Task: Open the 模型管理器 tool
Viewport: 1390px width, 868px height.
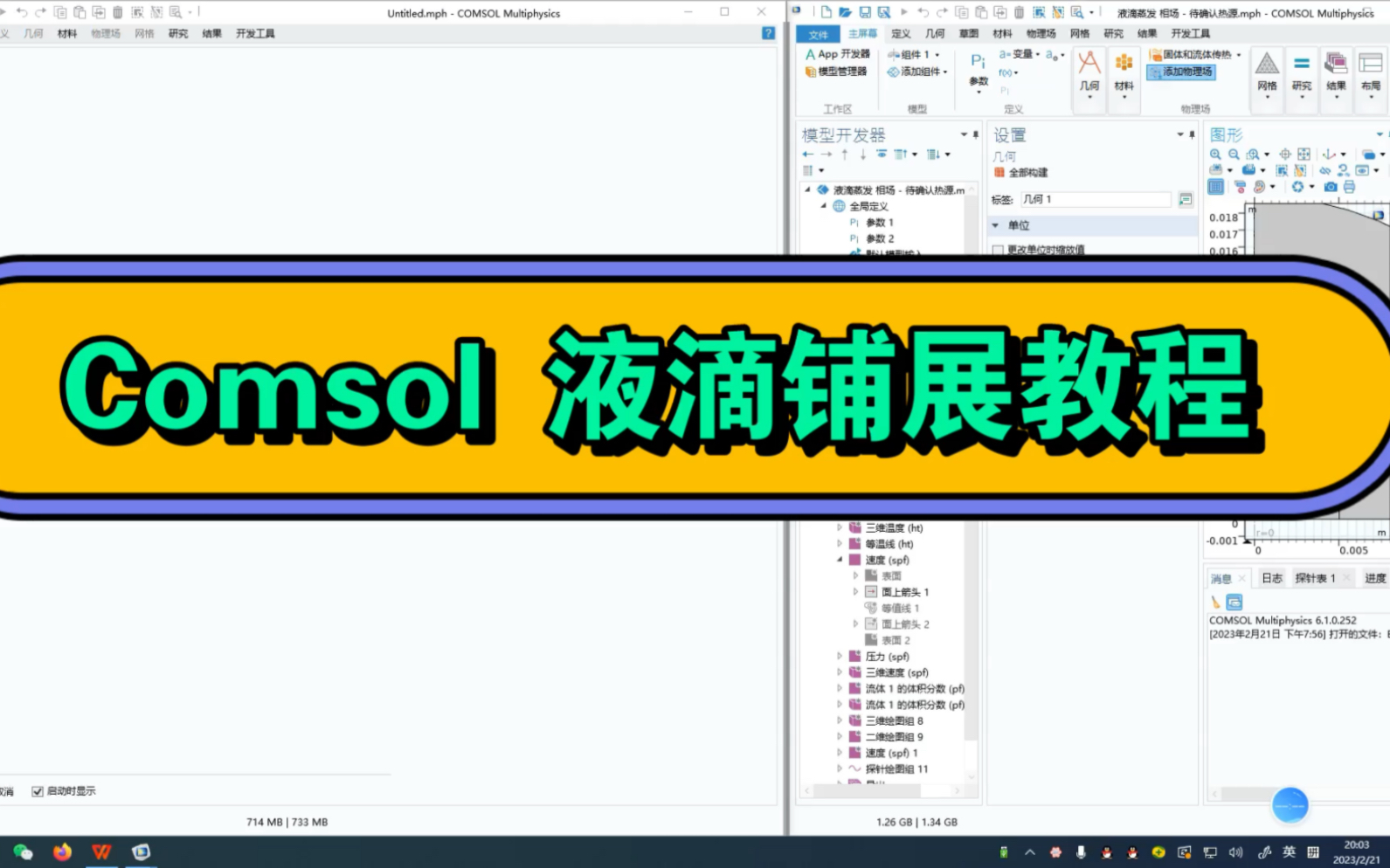Action: tap(836, 72)
